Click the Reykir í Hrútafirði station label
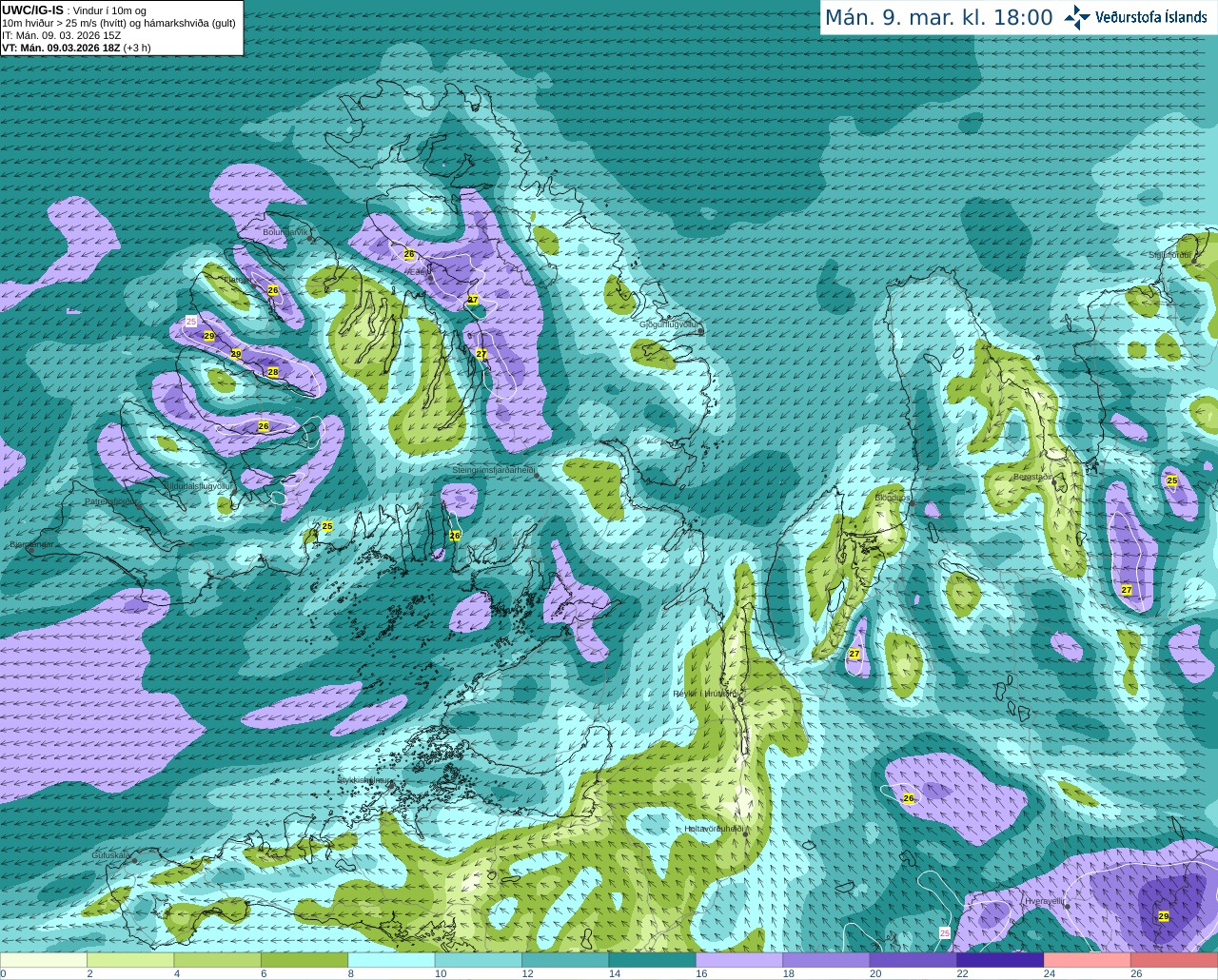This screenshot has width=1218, height=980. 705,694
